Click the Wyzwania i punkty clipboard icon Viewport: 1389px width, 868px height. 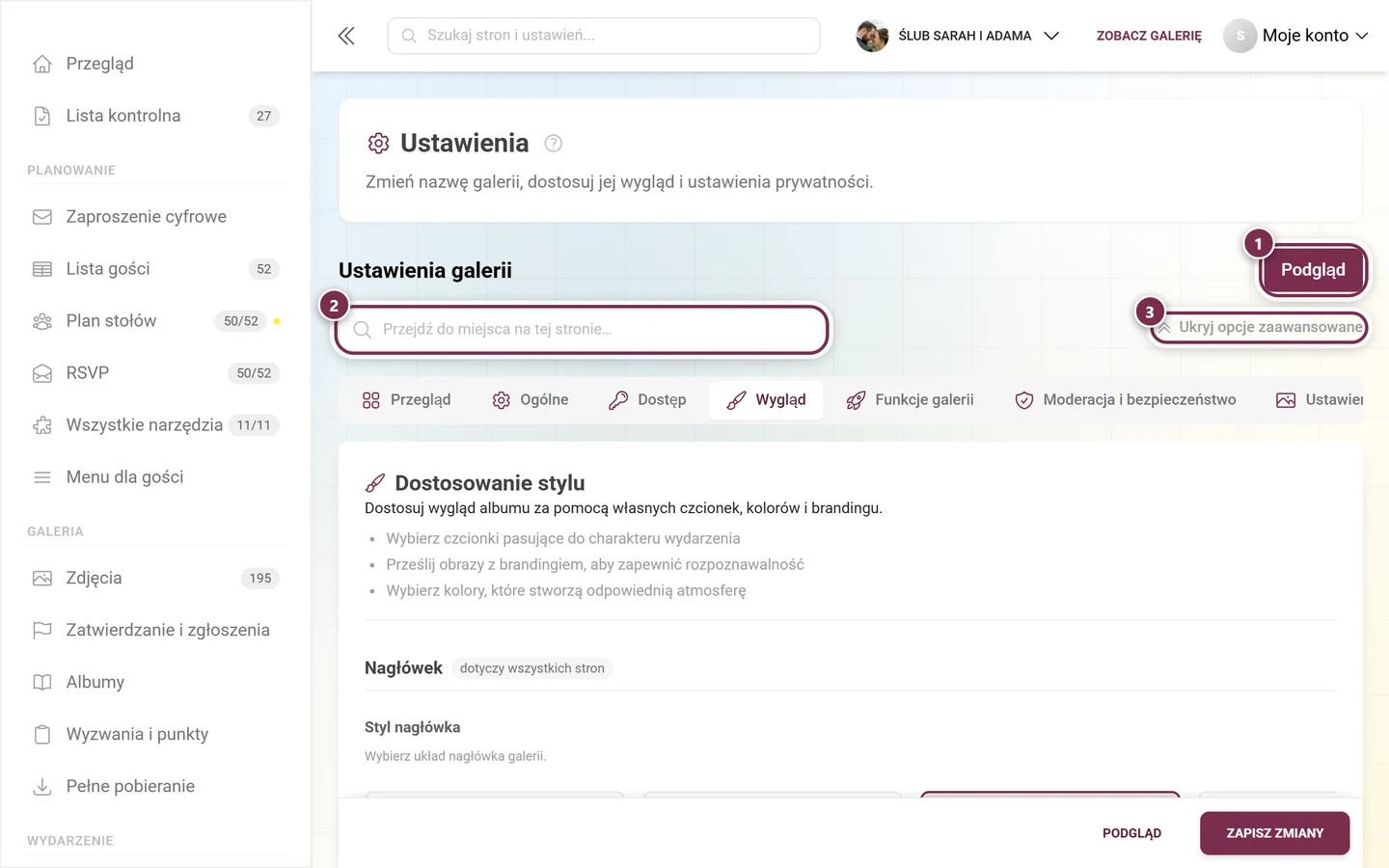(42, 735)
